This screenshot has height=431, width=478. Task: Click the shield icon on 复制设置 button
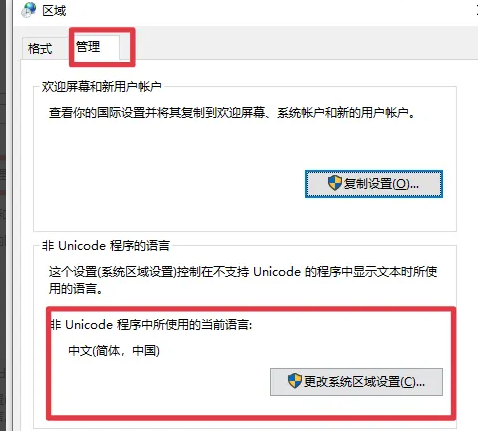point(335,183)
